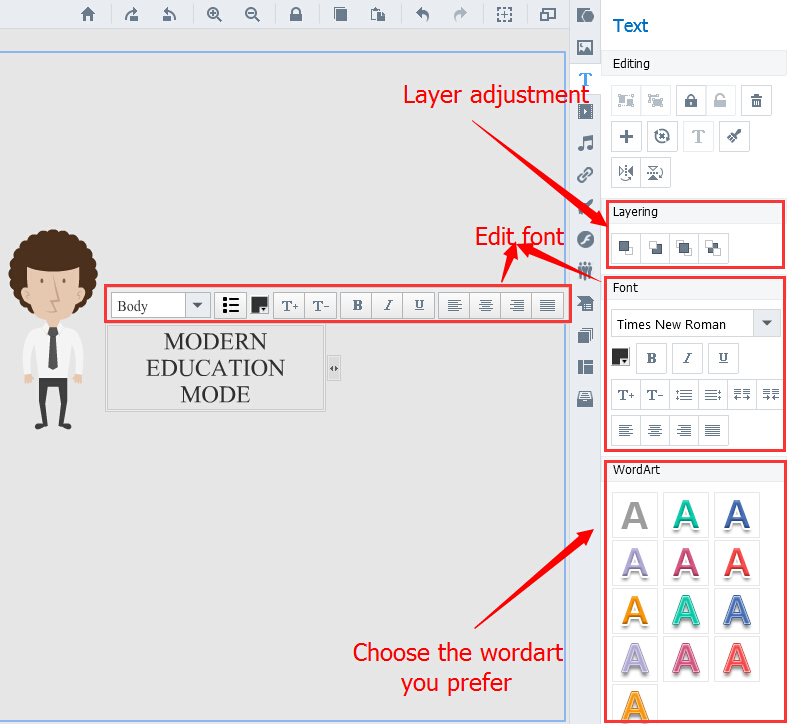Align text right in floating toolbar
790x724 pixels.
pos(516,305)
